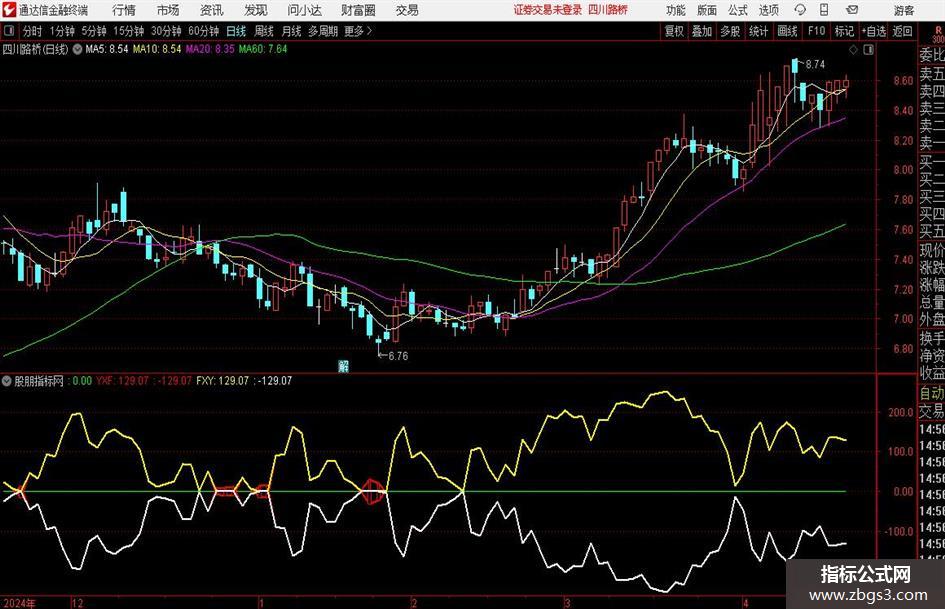Select the 月线 monthly chart tab

pyautogui.click(x=291, y=31)
